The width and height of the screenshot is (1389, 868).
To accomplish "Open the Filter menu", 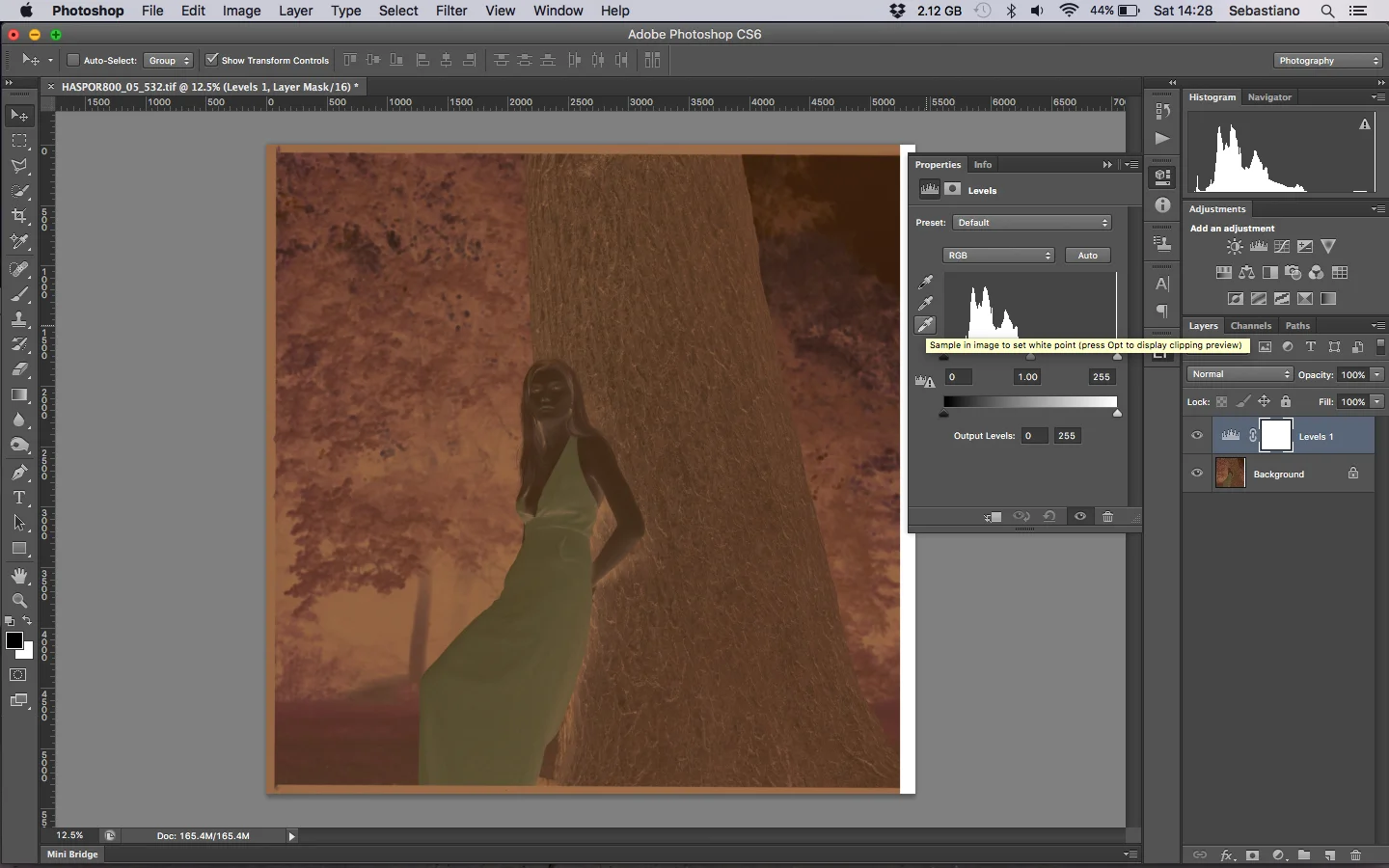I will click(x=451, y=11).
